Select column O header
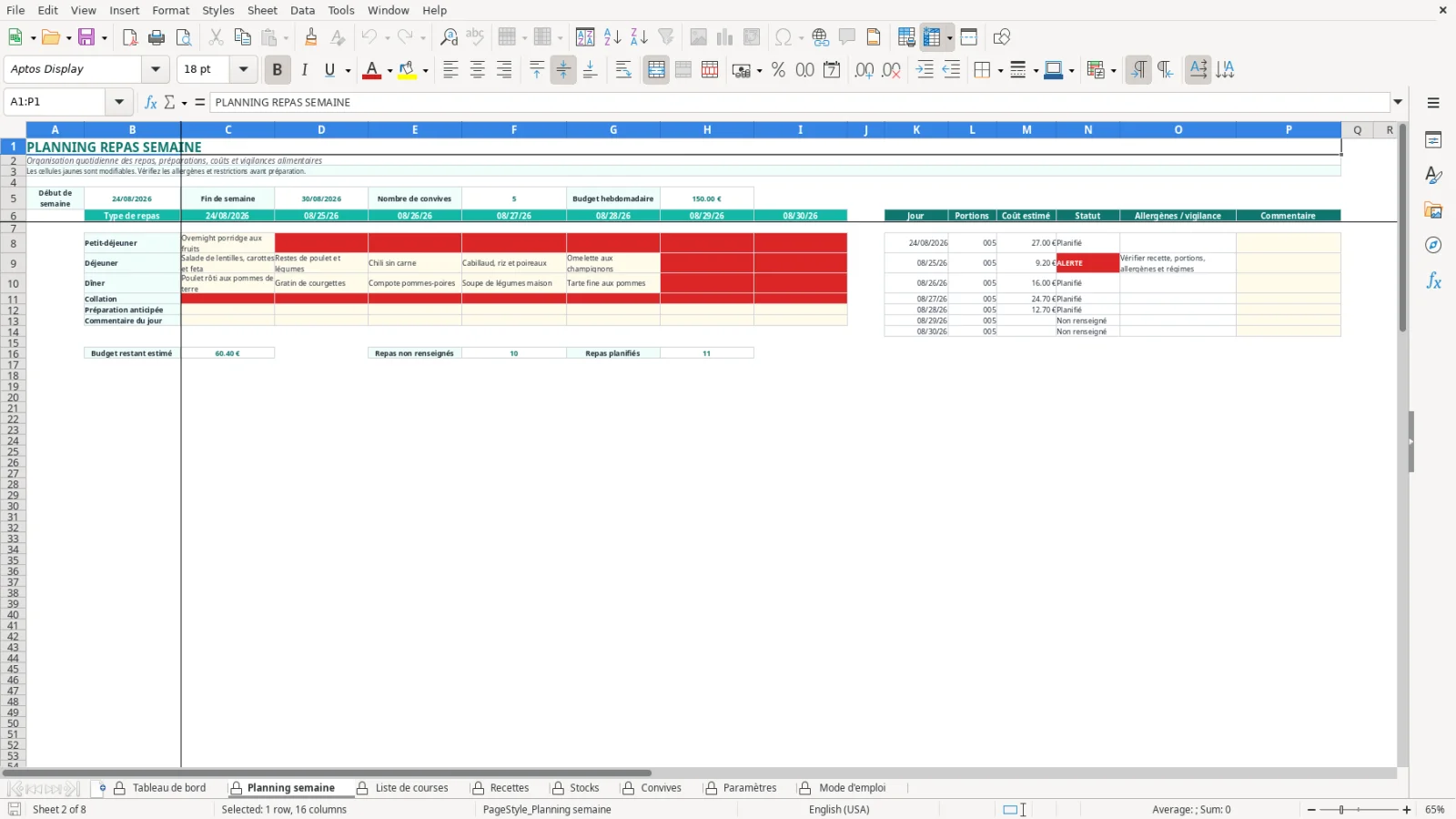 (x=1178, y=130)
